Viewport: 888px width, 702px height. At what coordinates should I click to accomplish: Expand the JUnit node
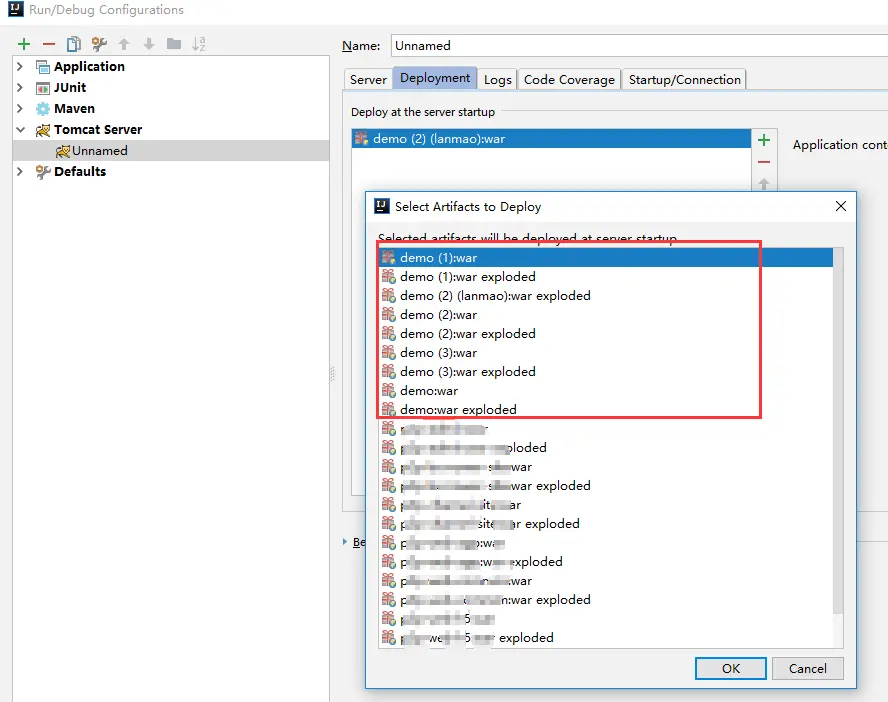tap(20, 87)
